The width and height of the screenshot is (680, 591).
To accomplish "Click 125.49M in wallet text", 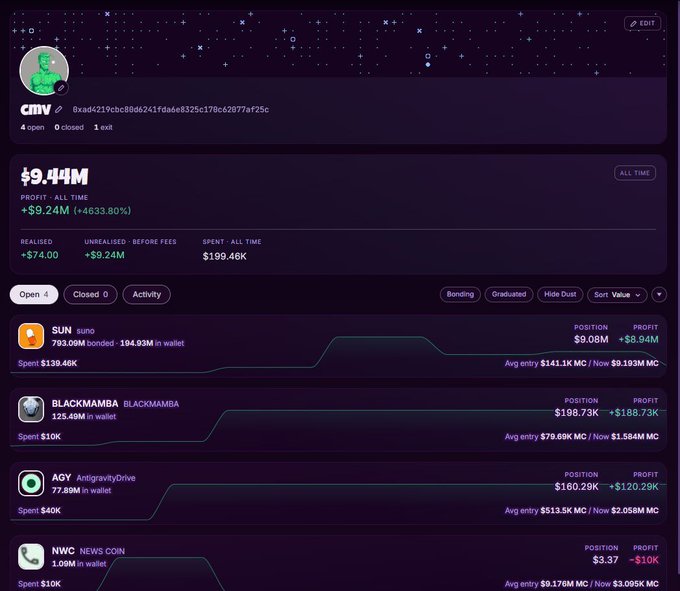I will click(x=84, y=417).
